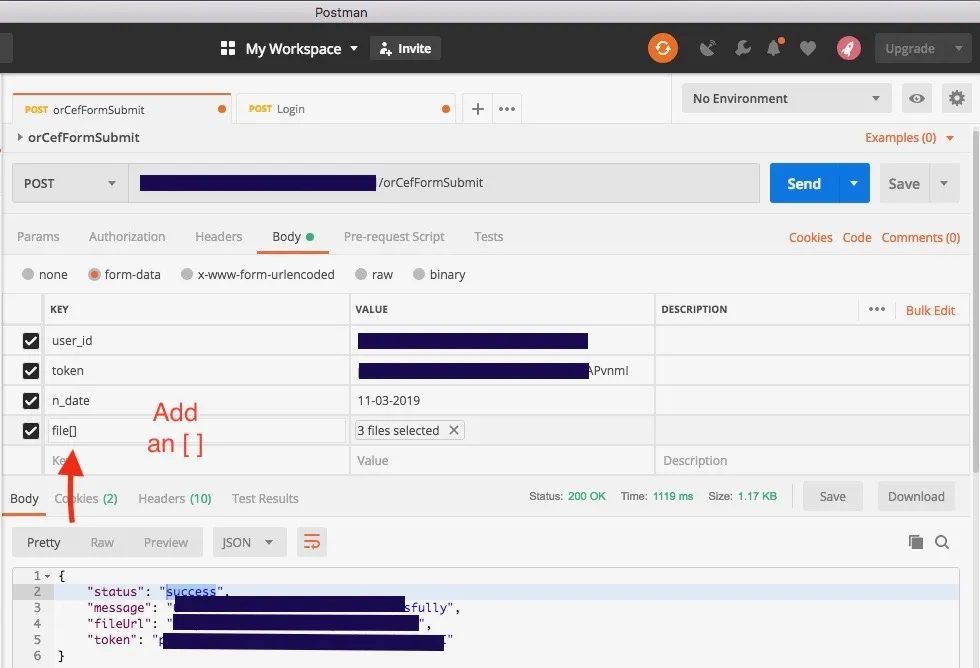Image resolution: width=980 pixels, height=668 pixels.
Task: Click the environment quick look eye icon
Action: click(916, 98)
